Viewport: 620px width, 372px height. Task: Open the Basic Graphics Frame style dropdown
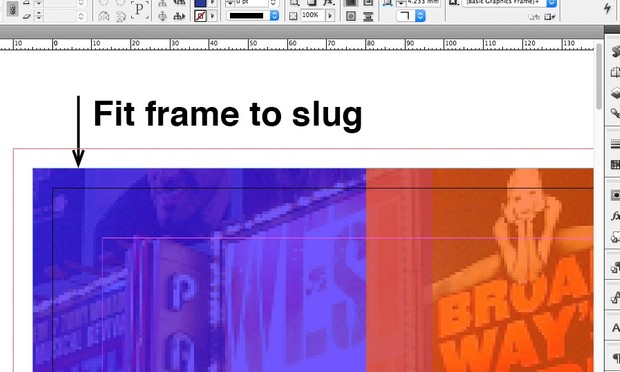click(x=552, y=3)
